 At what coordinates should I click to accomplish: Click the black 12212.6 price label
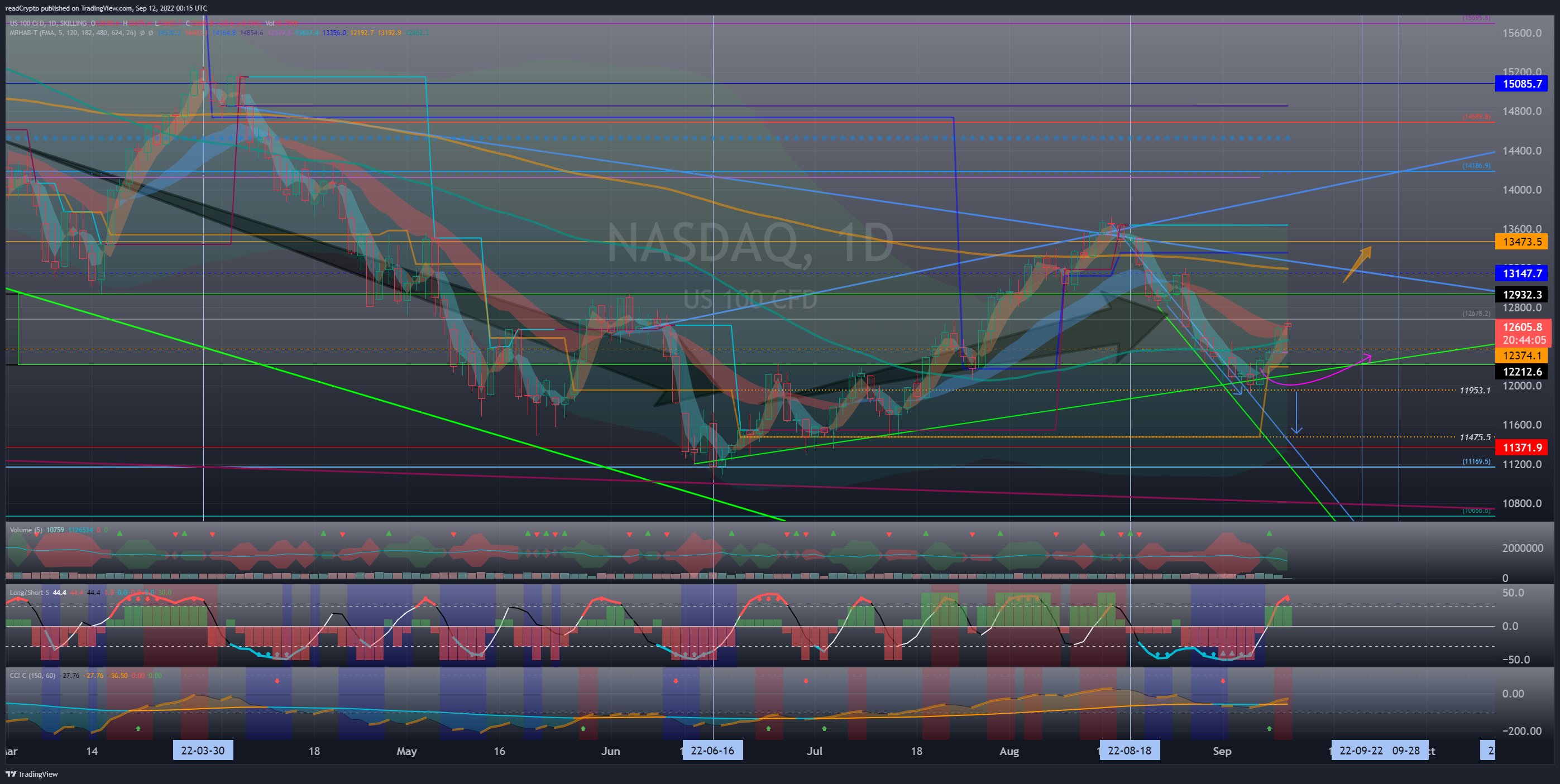click(1522, 372)
